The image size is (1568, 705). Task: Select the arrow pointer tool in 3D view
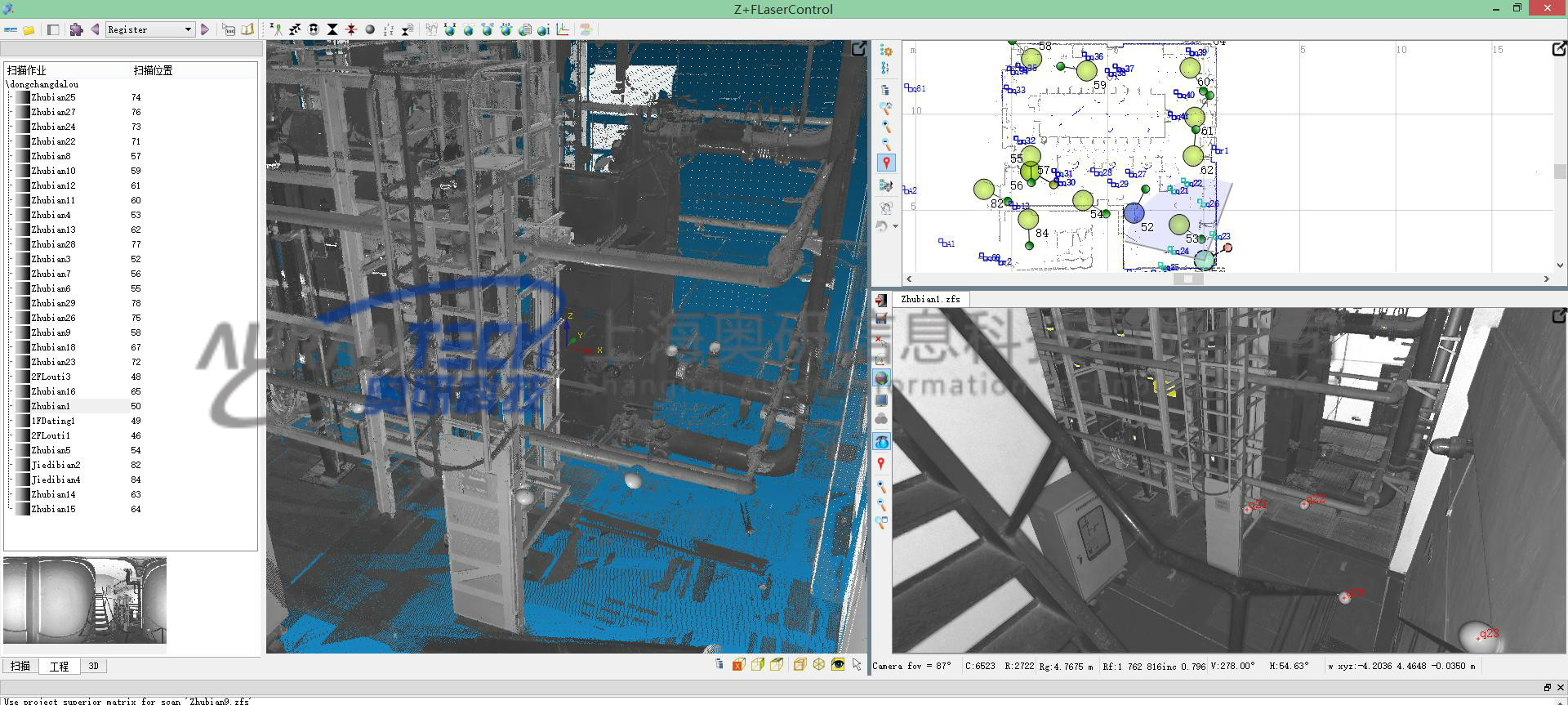857,664
